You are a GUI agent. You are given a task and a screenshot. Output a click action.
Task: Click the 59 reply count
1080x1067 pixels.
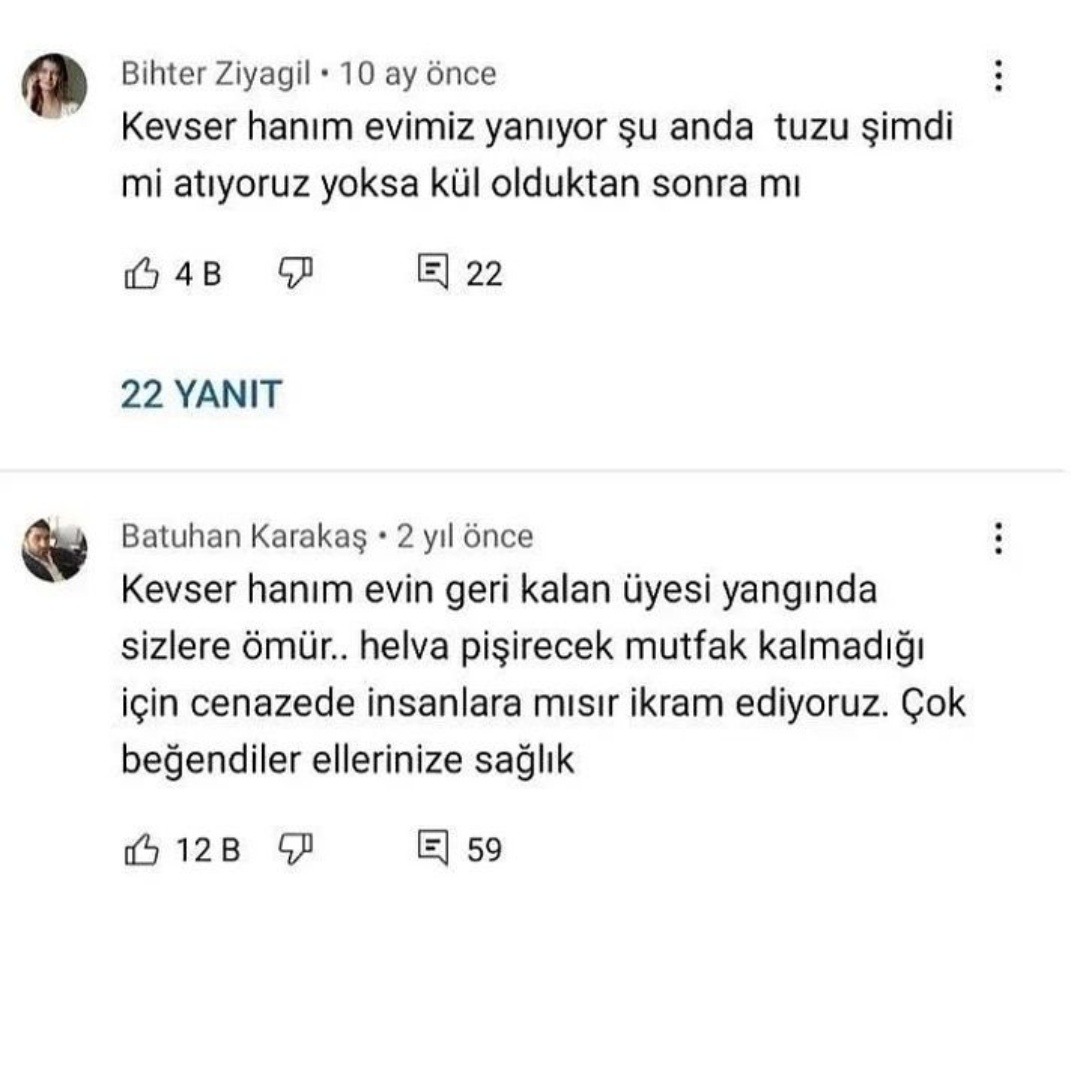pos(484,850)
